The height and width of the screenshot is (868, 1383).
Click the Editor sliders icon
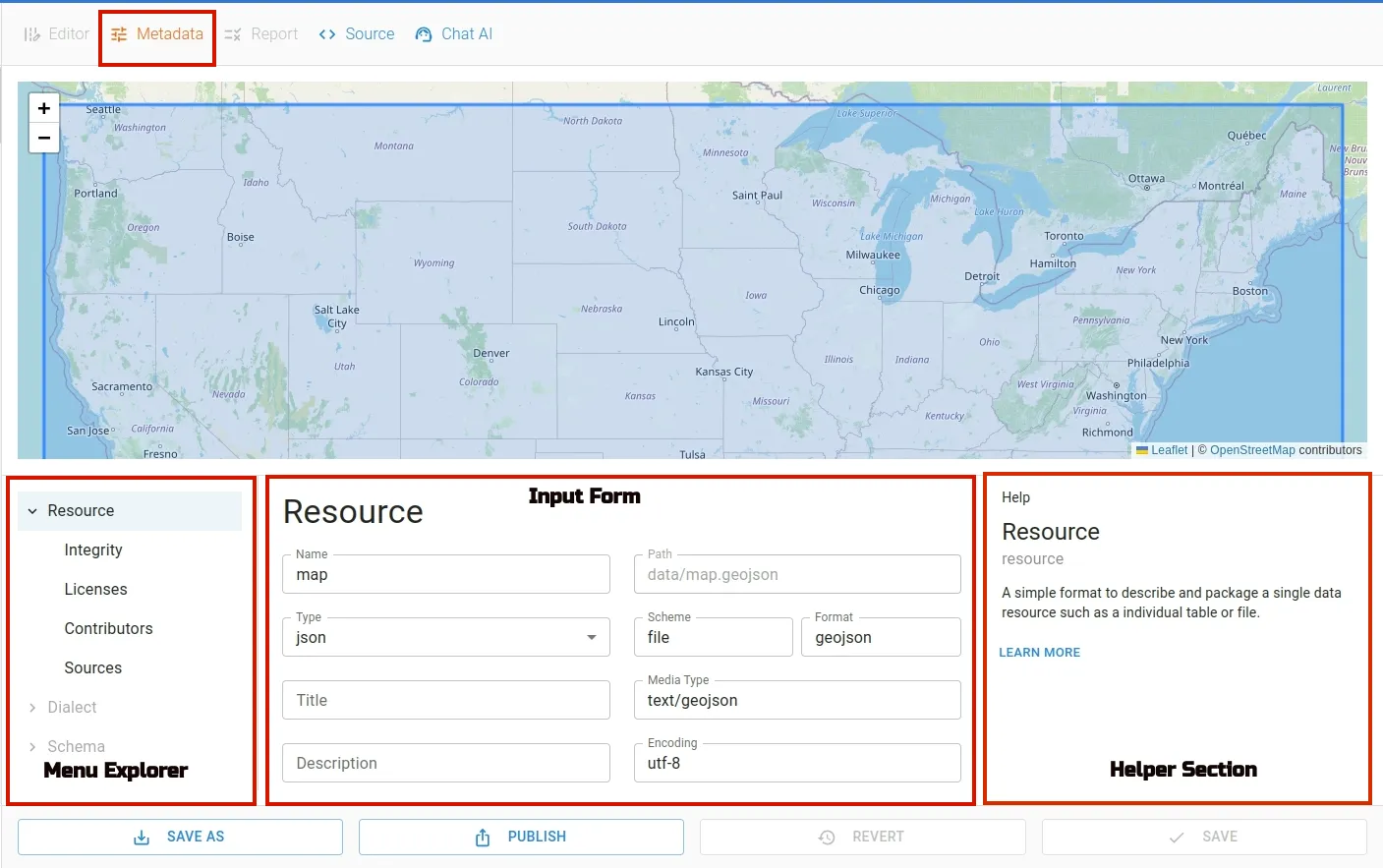point(32,33)
